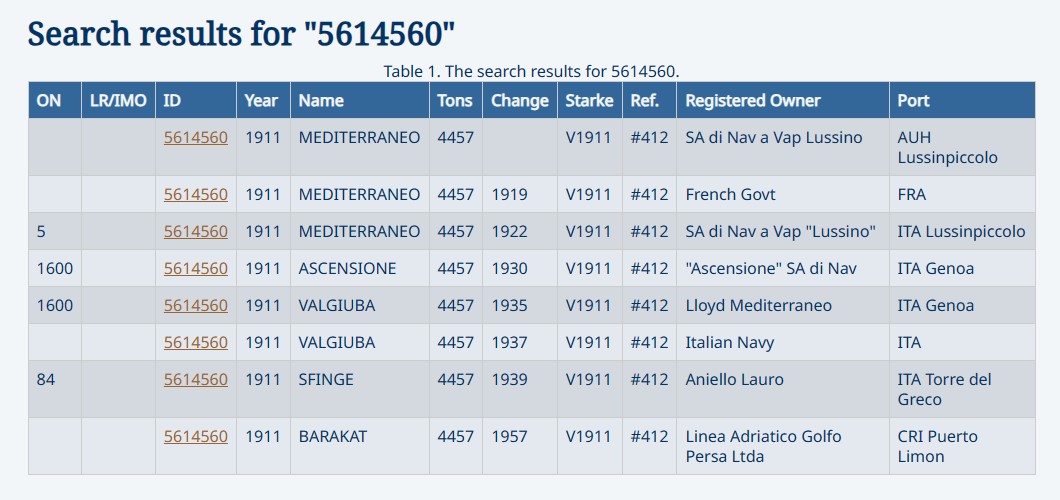The image size is (1060, 500).
Task: Open ID link in ASCENSIONE row
Action: click(195, 269)
